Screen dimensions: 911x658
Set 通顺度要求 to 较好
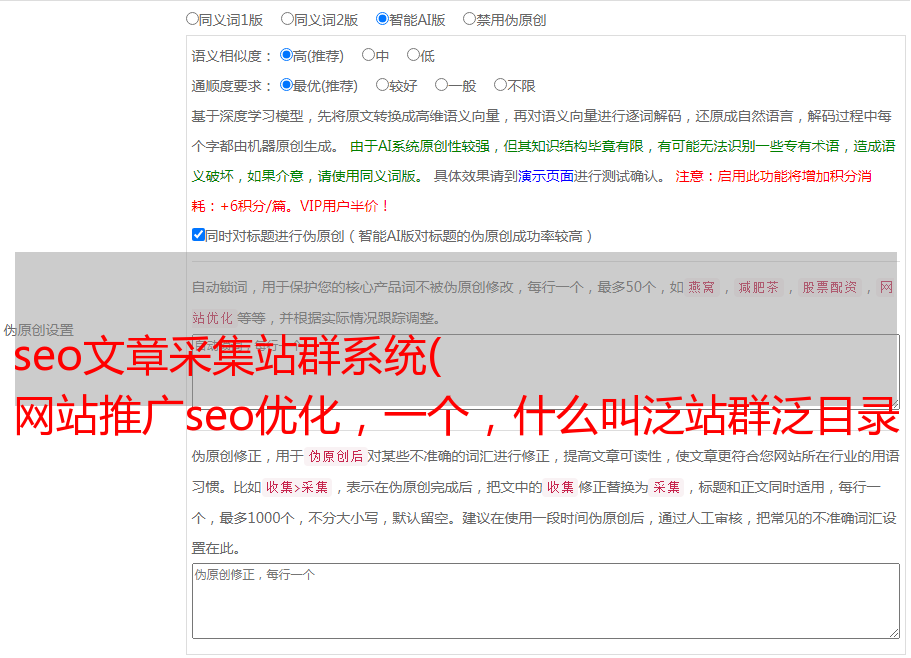382,85
